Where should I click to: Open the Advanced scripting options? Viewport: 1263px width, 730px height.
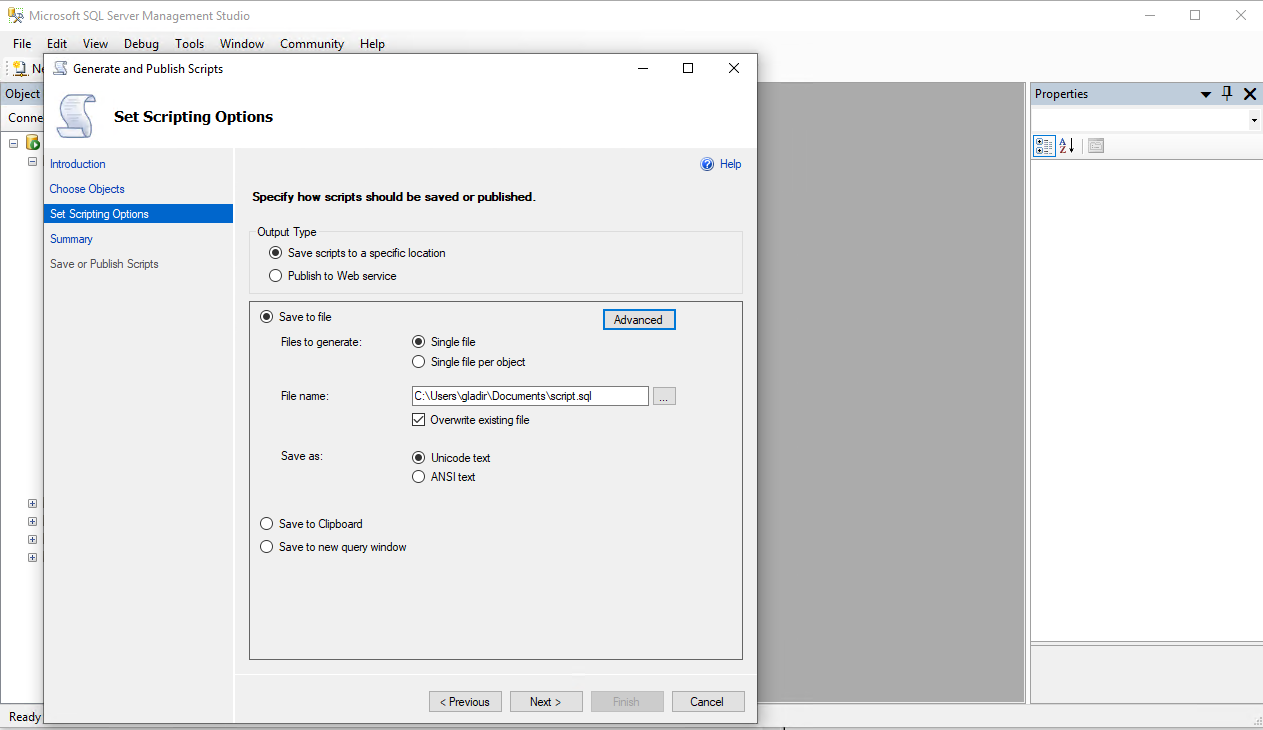click(639, 319)
